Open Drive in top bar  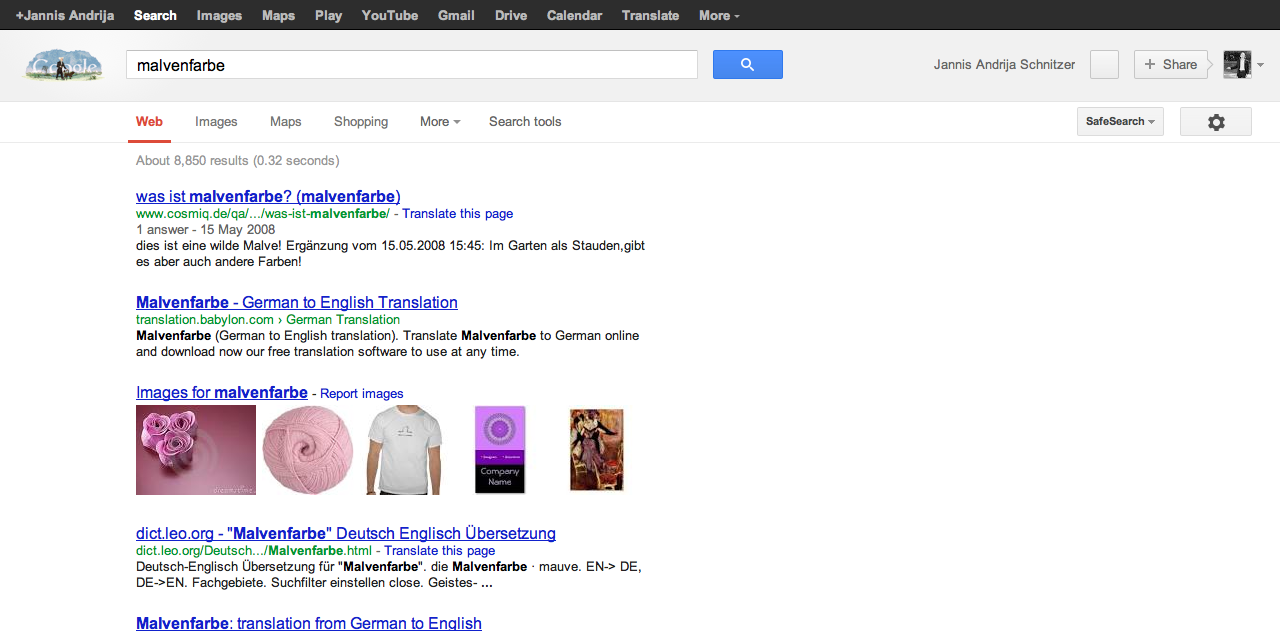tap(511, 15)
